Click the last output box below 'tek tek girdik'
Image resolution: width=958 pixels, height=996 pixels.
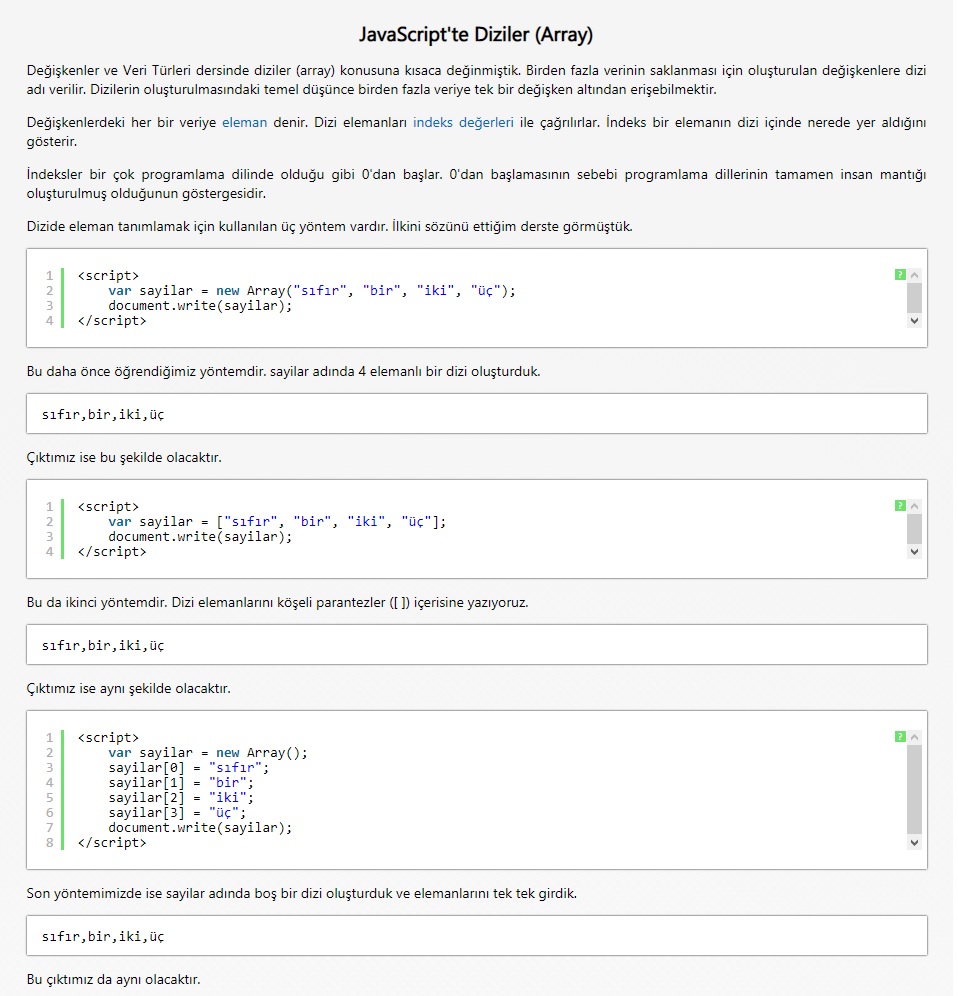476,936
